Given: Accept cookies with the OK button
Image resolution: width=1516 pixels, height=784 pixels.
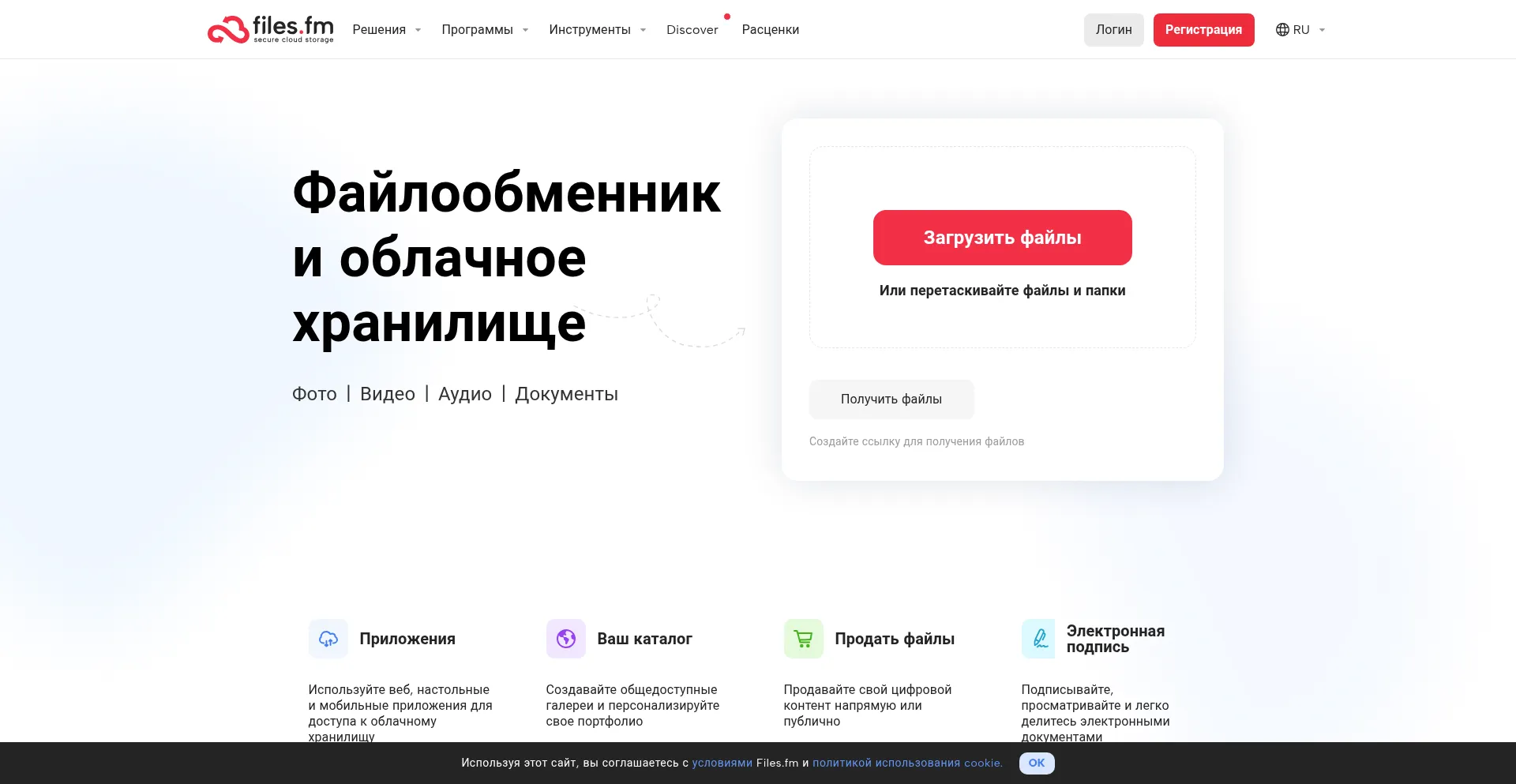Looking at the screenshot, I should pos(1037,763).
